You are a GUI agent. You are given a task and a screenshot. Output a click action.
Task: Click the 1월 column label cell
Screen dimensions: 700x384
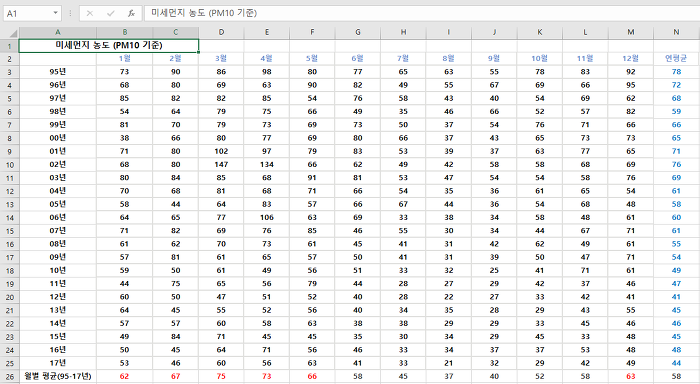(x=125, y=58)
